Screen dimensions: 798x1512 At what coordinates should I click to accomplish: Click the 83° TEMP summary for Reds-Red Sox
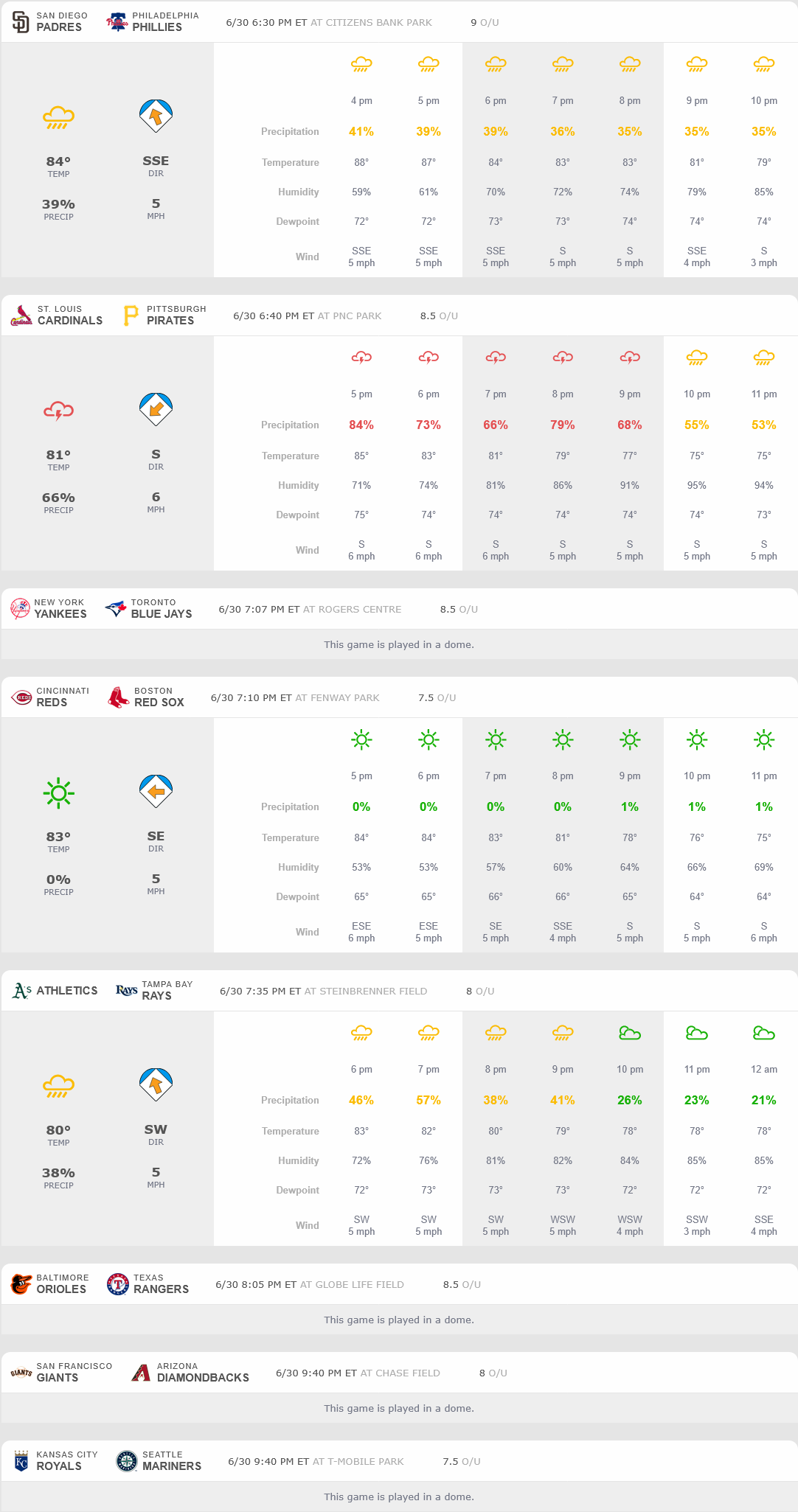(x=58, y=842)
